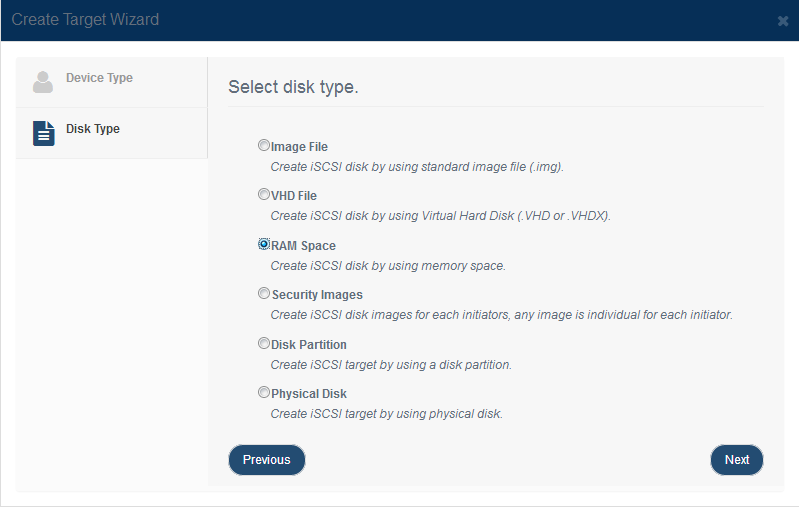Click the Select disk type heading
The width and height of the screenshot is (799, 507).
(294, 87)
